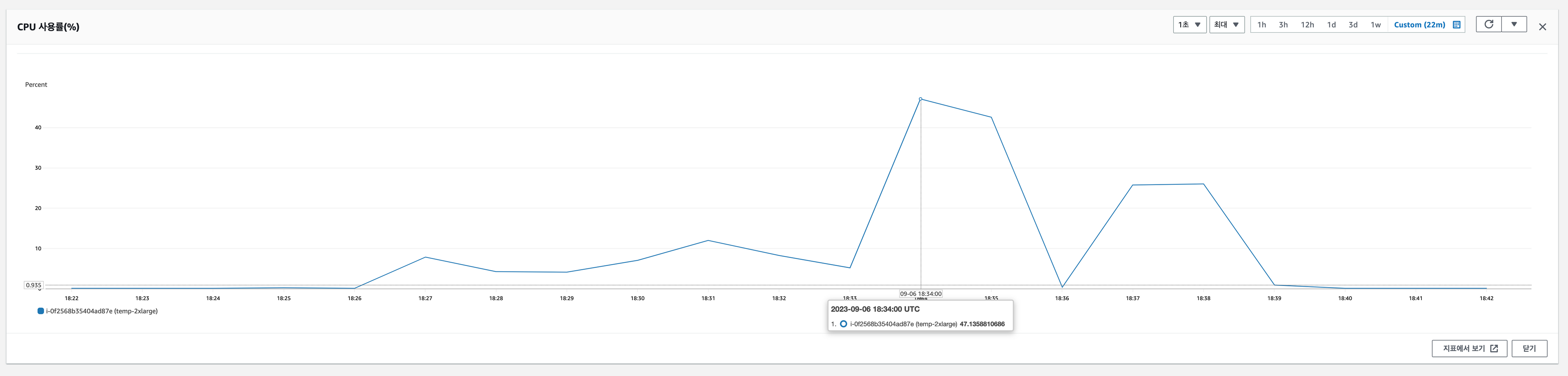Click the peak data point at 18:34
The image size is (1568, 376).
pos(920,99)
